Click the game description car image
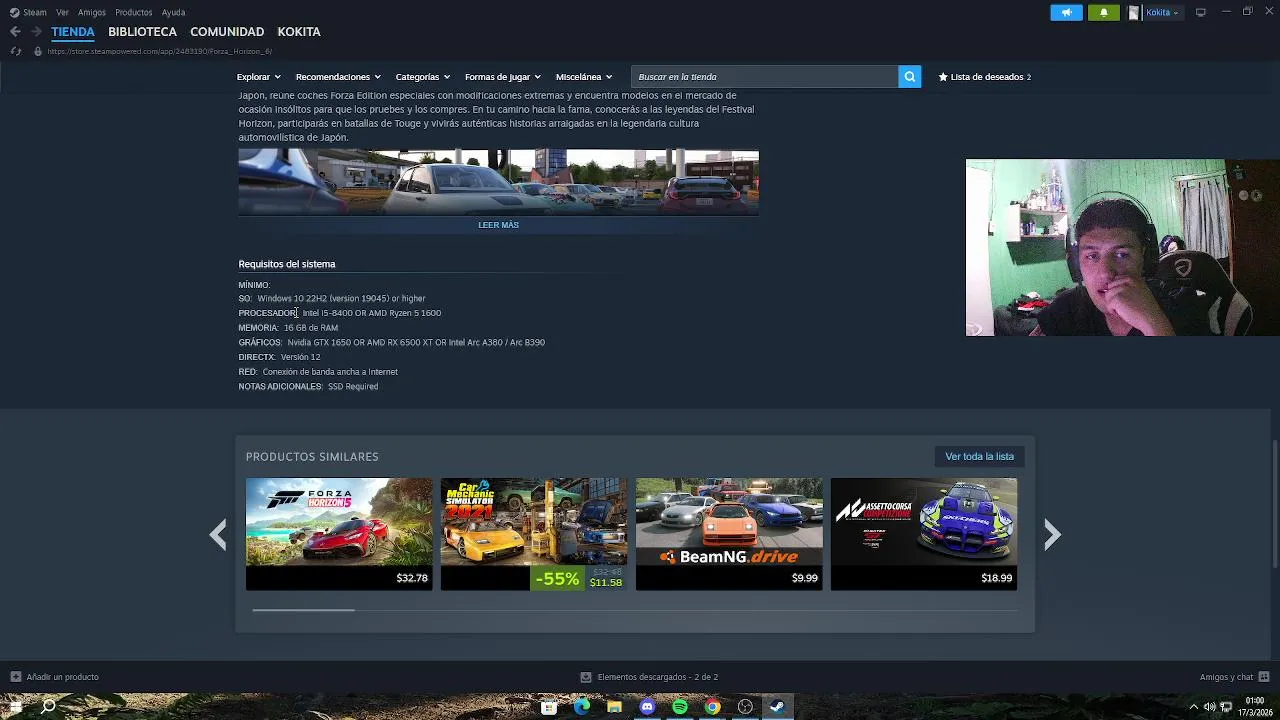 click(x=498, y=182)
